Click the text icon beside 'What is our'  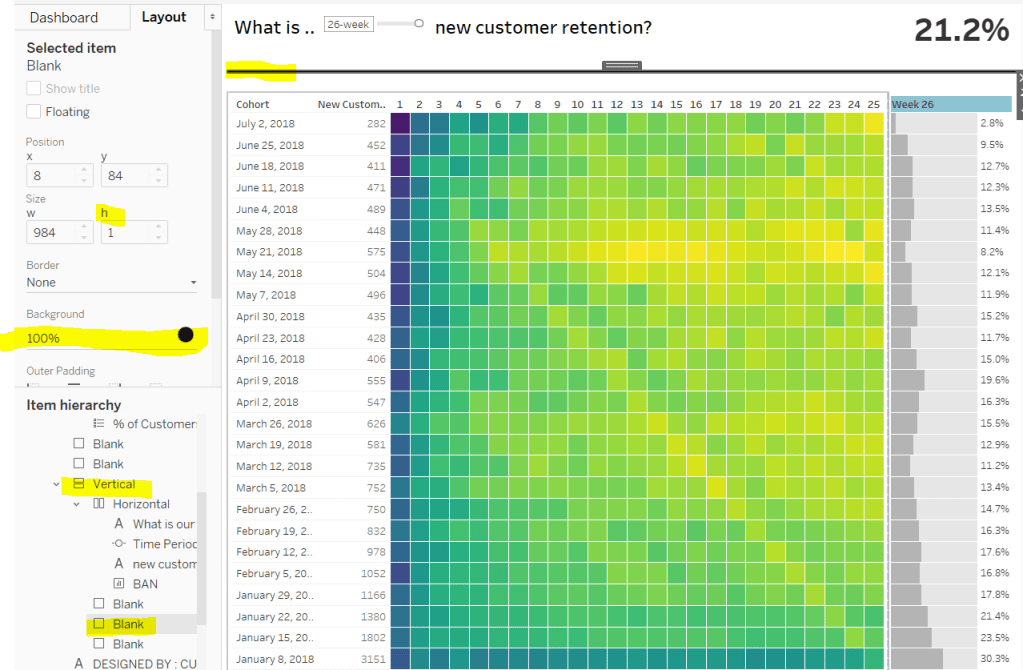(119, 524)
